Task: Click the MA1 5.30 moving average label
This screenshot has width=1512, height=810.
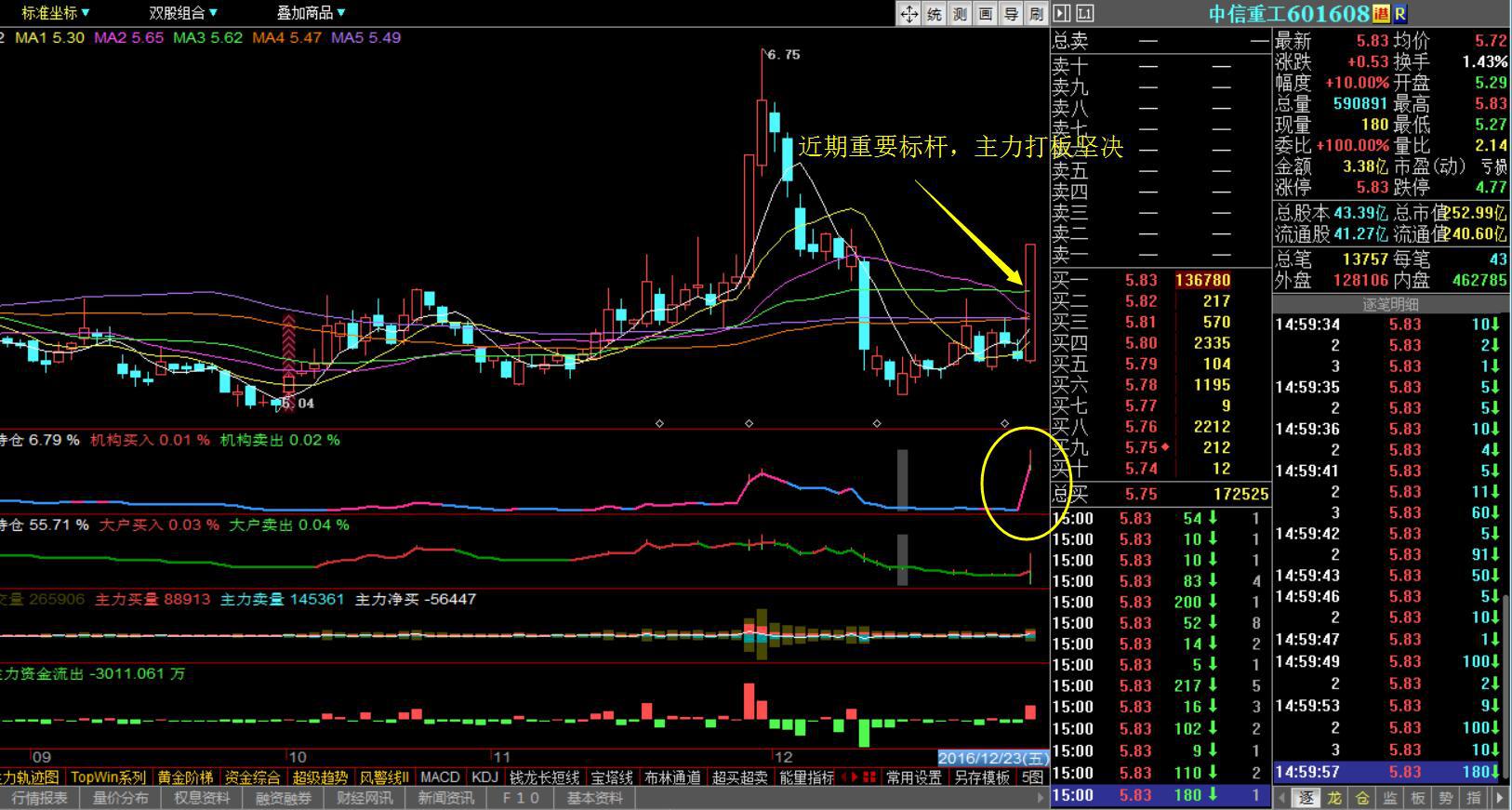Action: (x=49, y=38)
